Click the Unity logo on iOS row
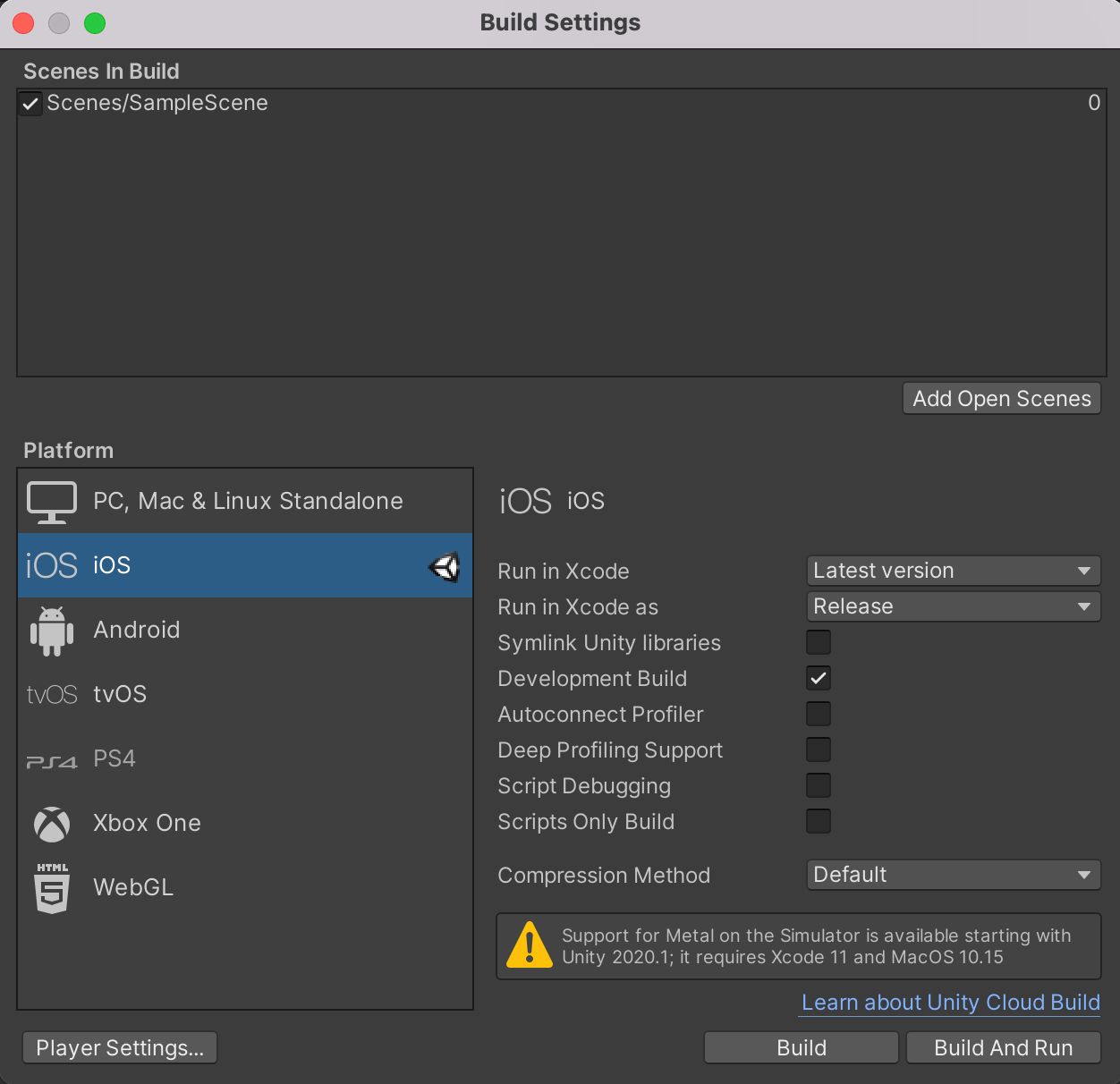The image size is (1120, 1084). (445, 566)
